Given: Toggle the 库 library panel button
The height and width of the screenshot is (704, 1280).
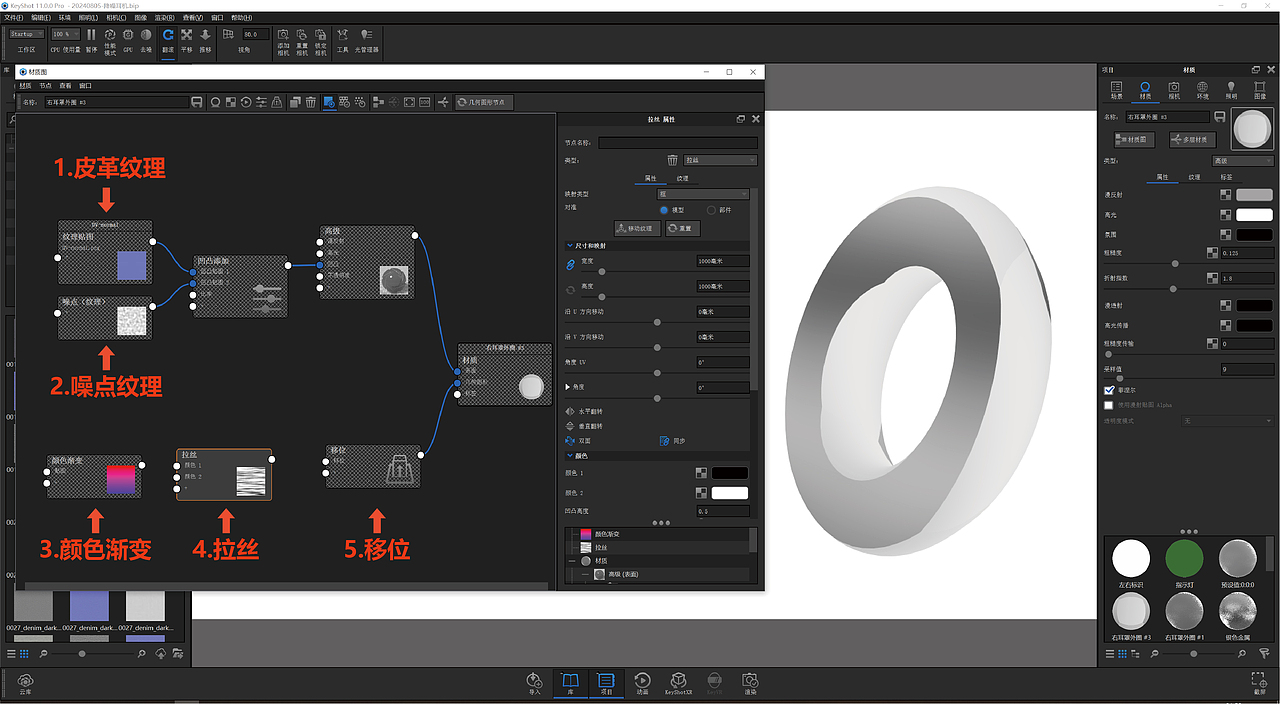Looking at the screenshot, I should tap(570, 682).
